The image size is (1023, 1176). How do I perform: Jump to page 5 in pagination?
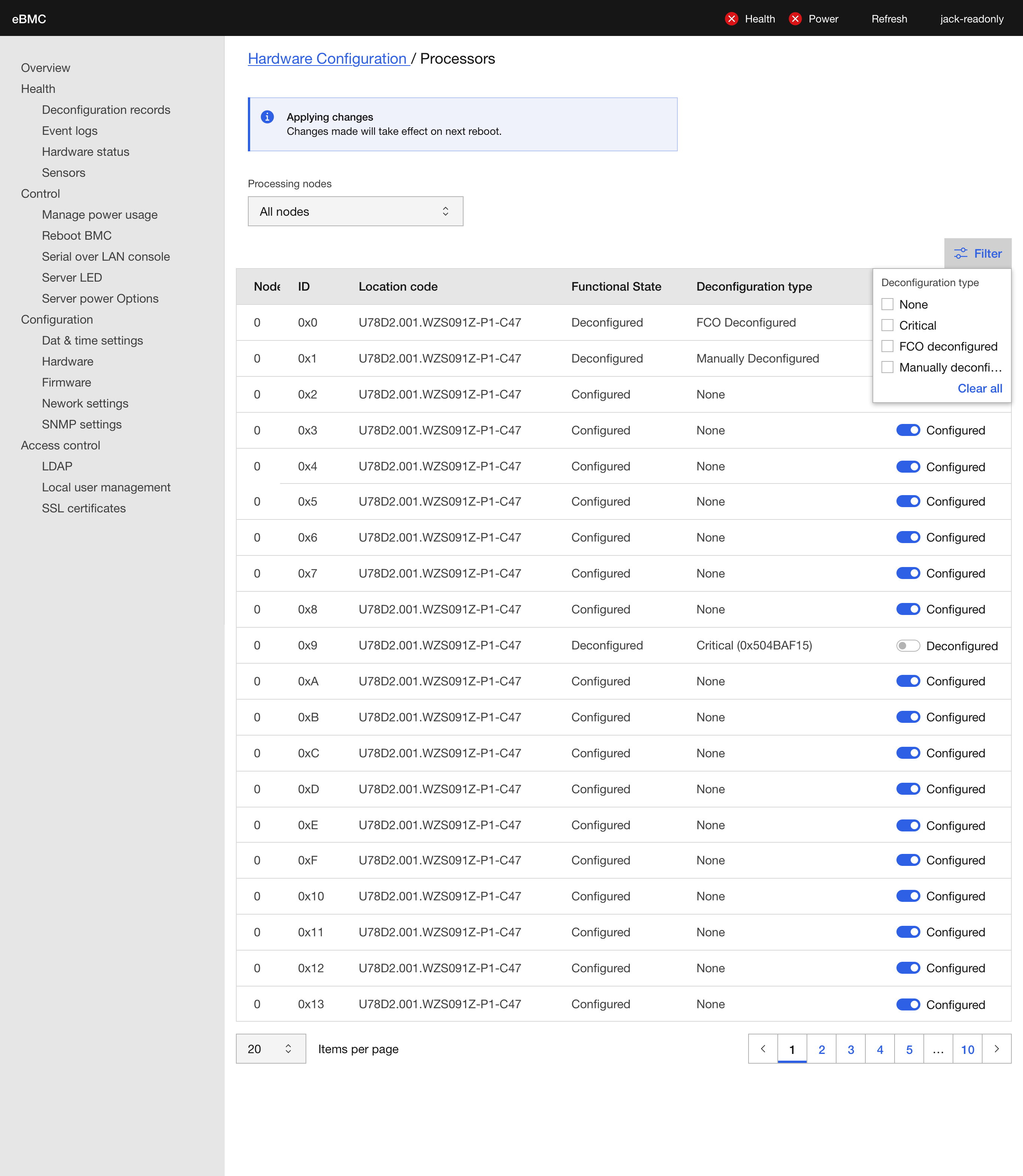(909, 1049)
